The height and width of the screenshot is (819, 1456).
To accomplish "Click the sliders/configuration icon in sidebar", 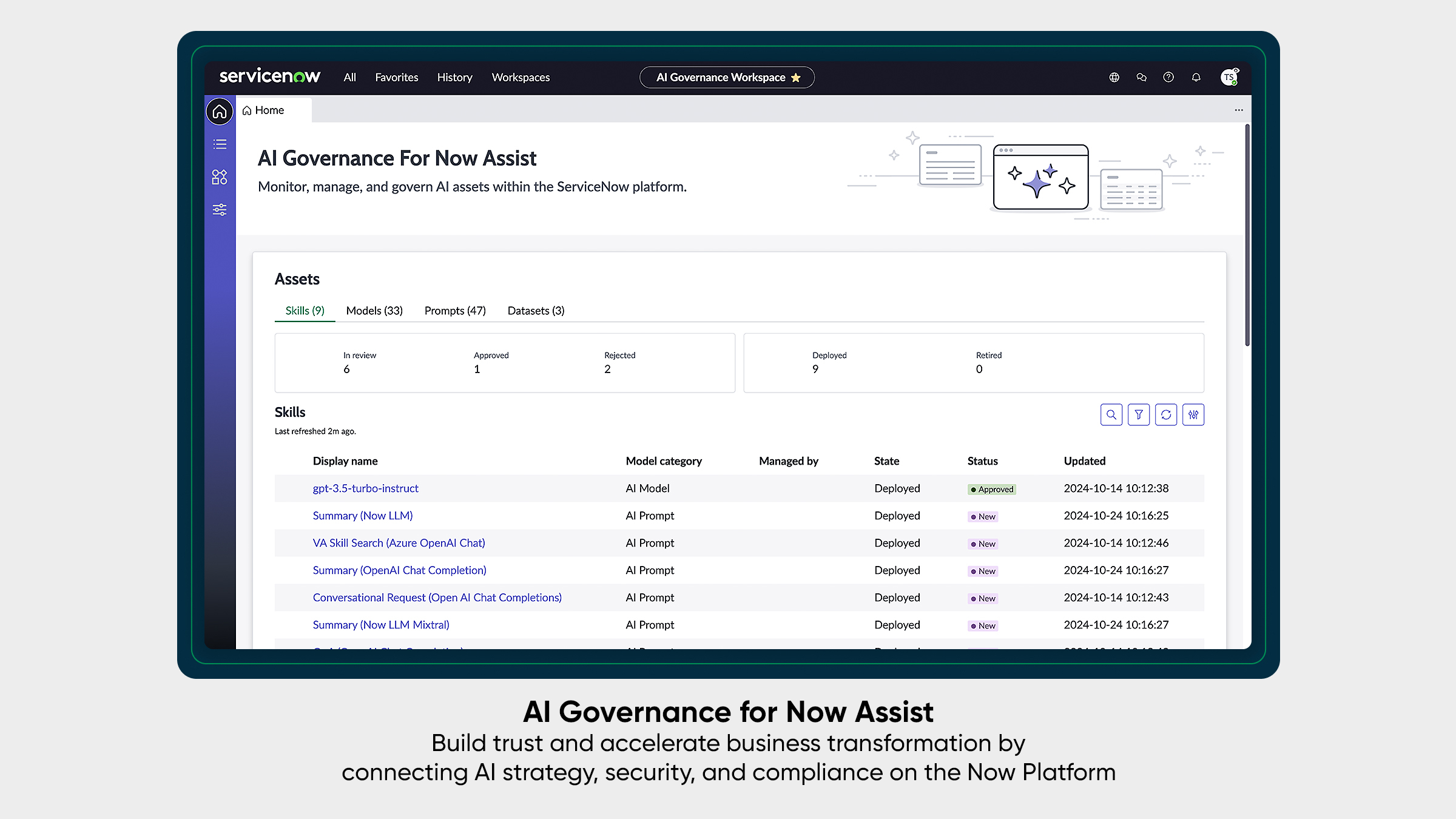I will [220, 210].
